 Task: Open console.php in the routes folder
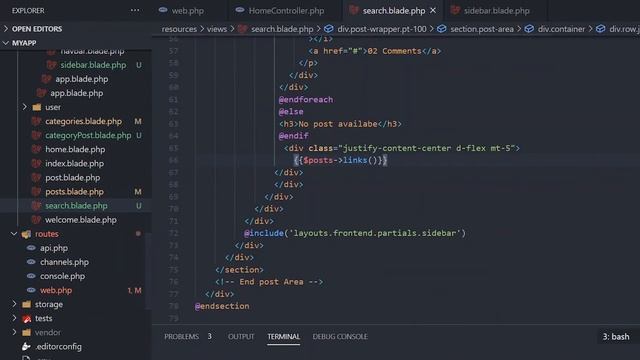[62, 276]
